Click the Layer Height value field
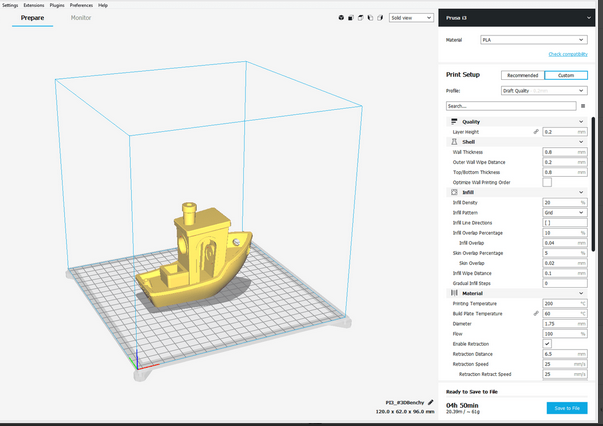603x426 pixels. [x=565, y=131]
